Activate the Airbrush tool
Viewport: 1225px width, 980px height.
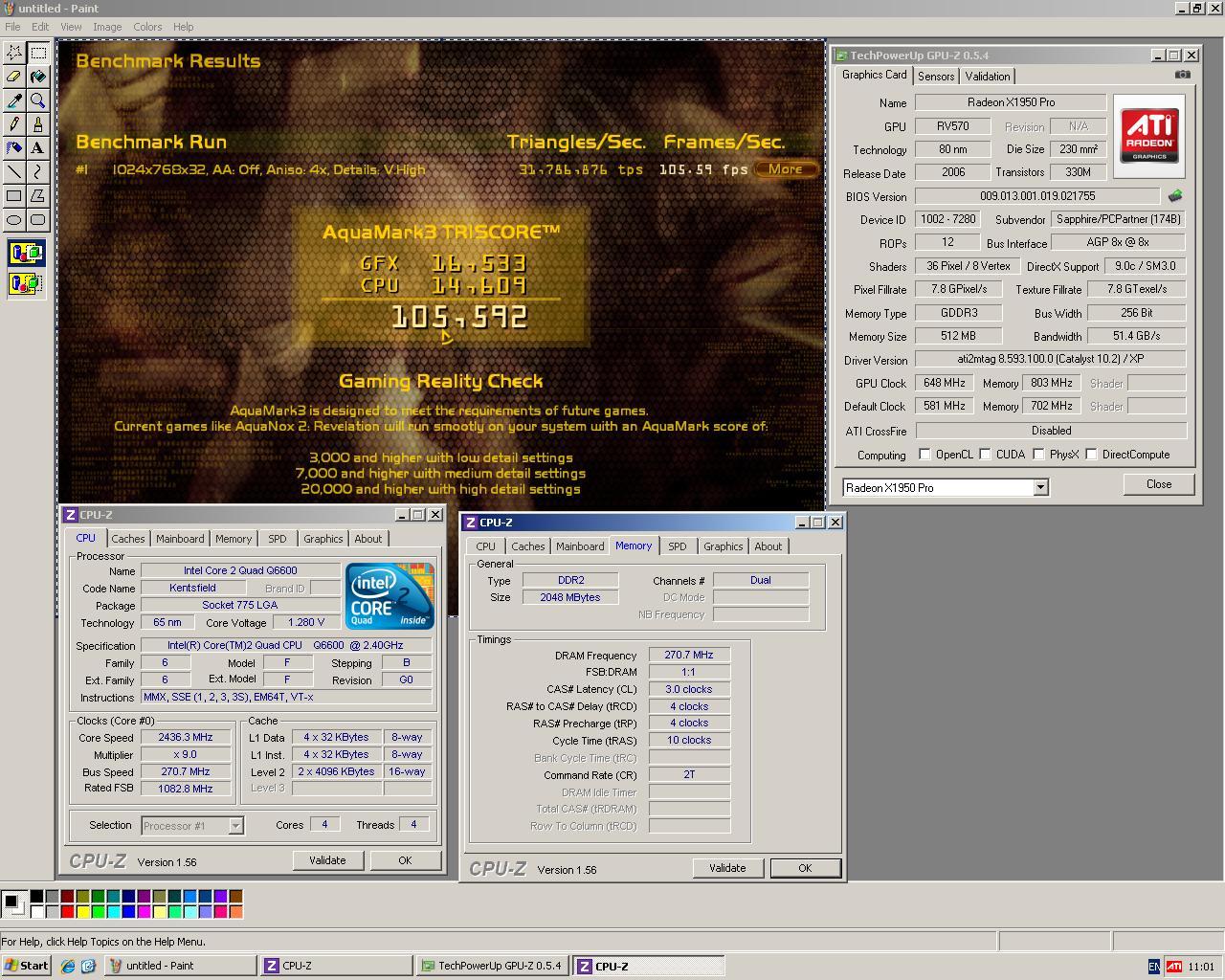14,148
